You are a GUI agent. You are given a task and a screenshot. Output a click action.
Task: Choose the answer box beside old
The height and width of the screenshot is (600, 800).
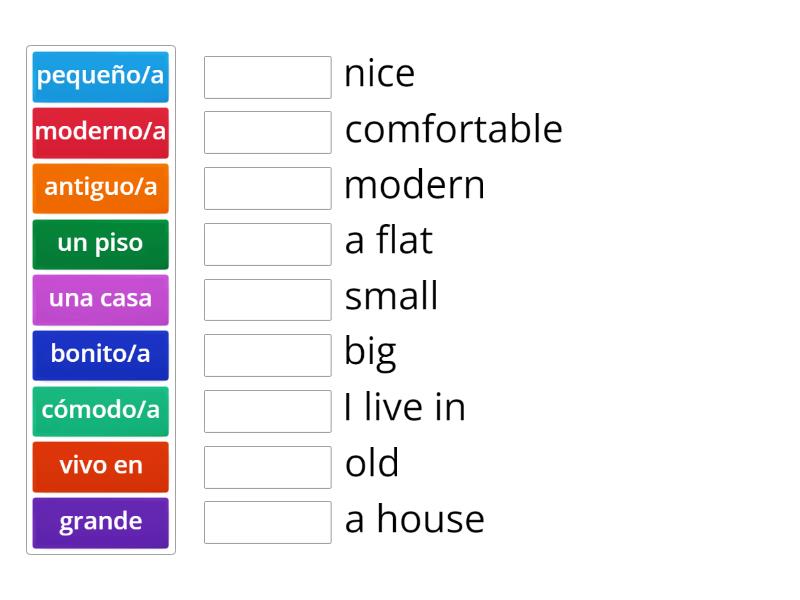coord(267,466)
